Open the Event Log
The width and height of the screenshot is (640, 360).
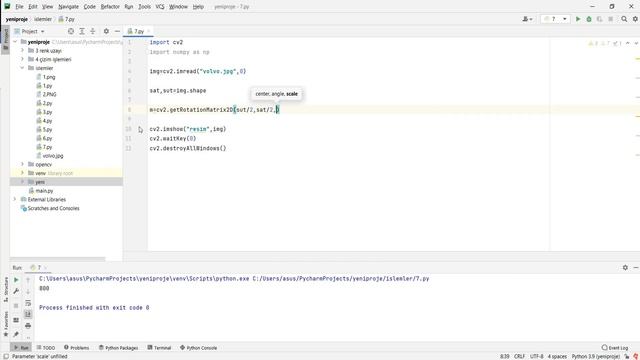615,348
